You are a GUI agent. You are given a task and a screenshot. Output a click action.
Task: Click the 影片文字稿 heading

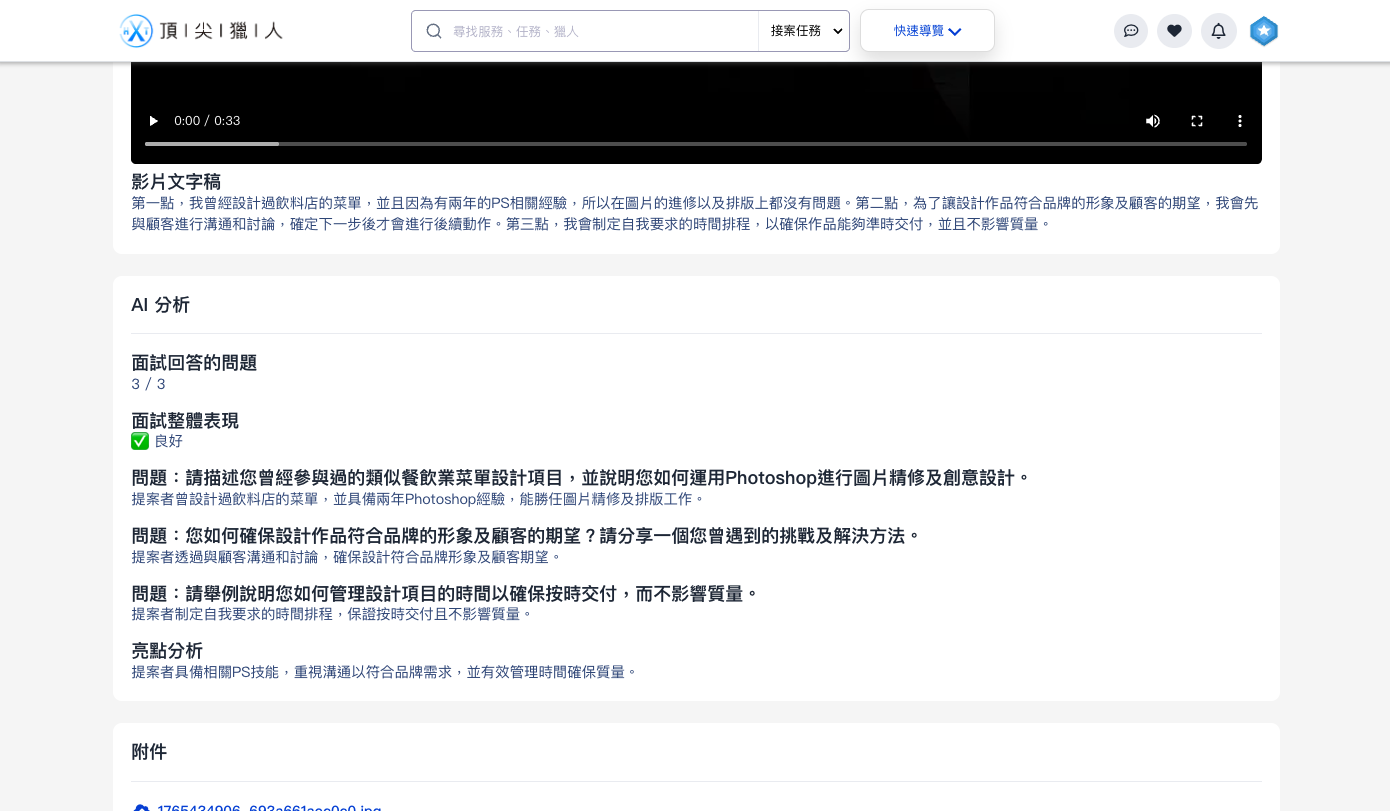click(176, 182)
